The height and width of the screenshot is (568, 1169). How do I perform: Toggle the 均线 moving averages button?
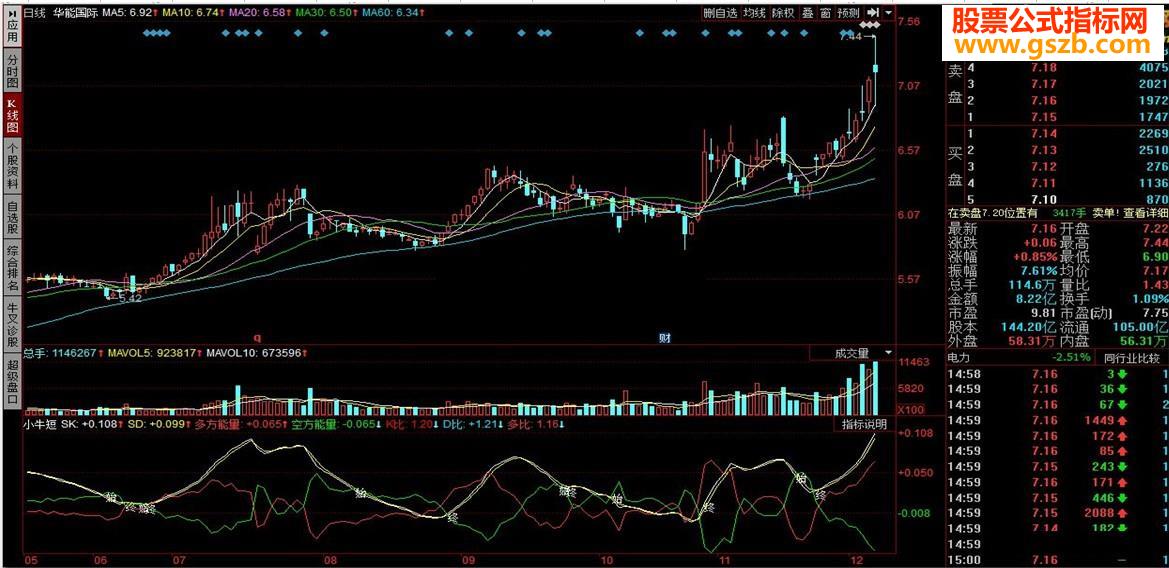pos(754,13)
